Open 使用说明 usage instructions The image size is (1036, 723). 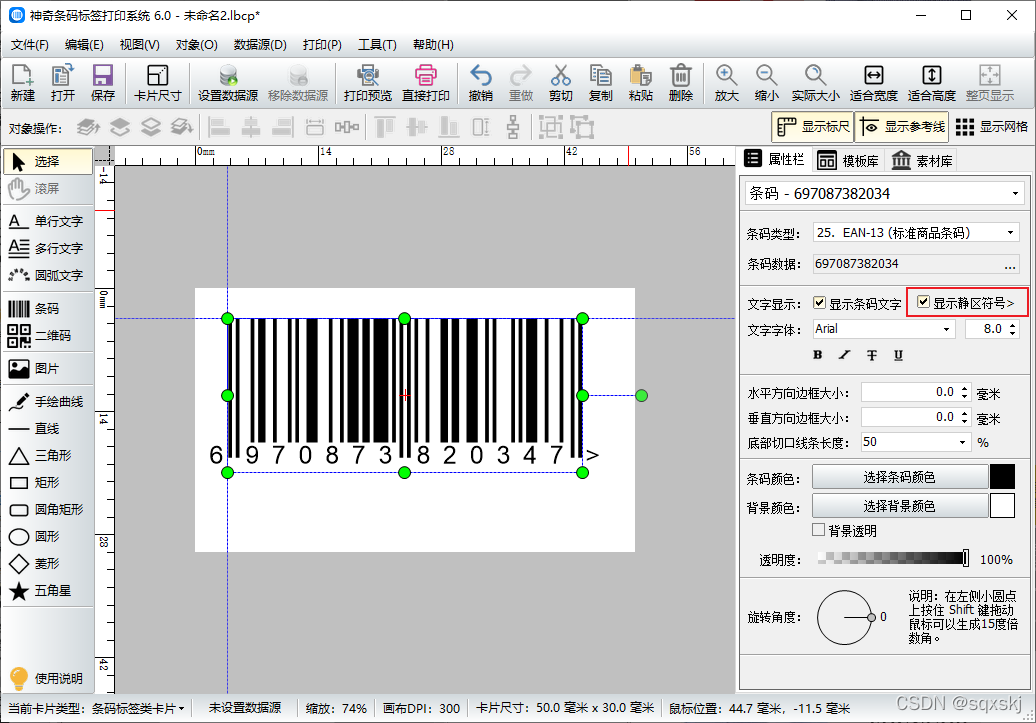click(x=48, y=678)
